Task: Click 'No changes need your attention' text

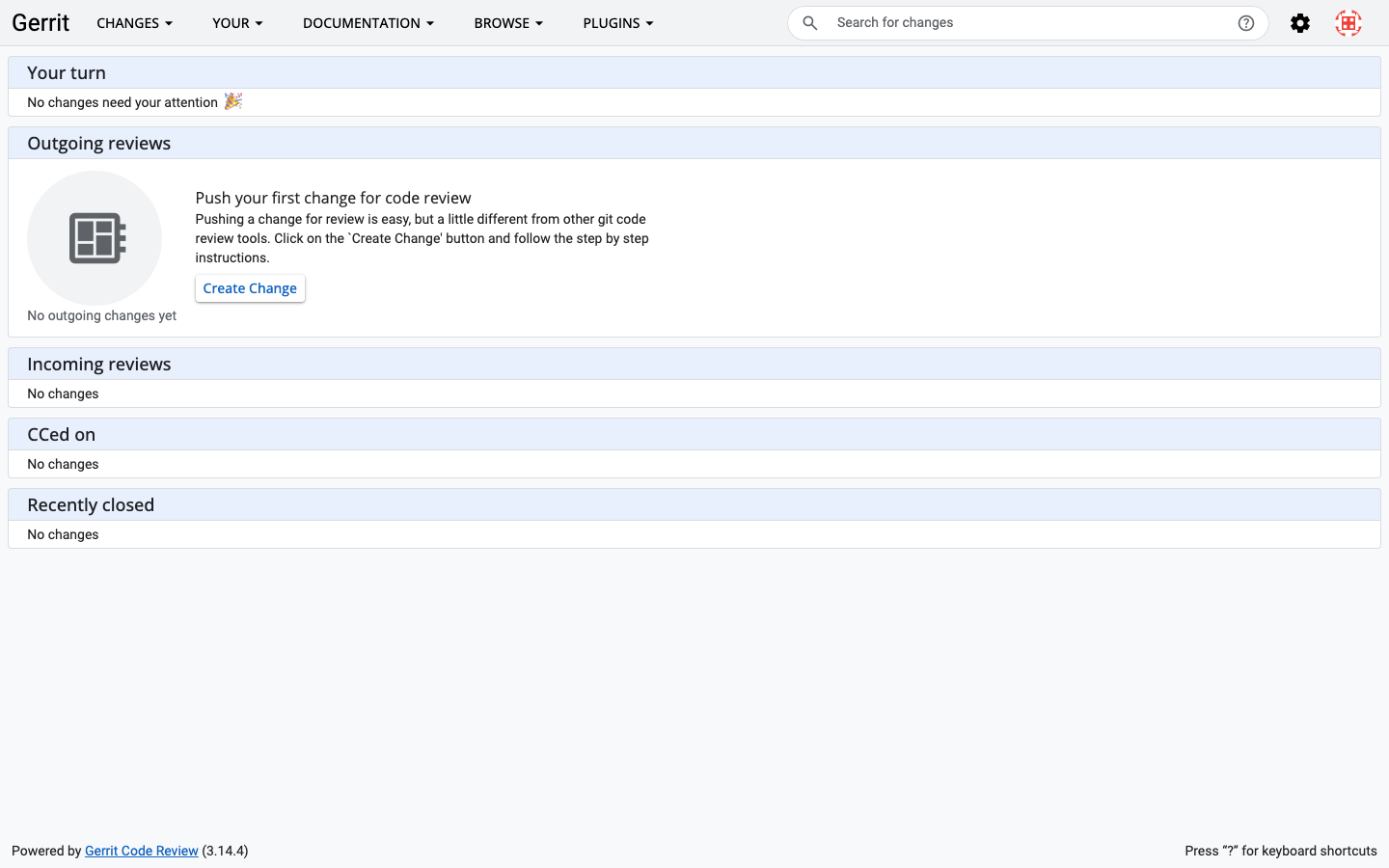Action: click(x=123, y=102)
